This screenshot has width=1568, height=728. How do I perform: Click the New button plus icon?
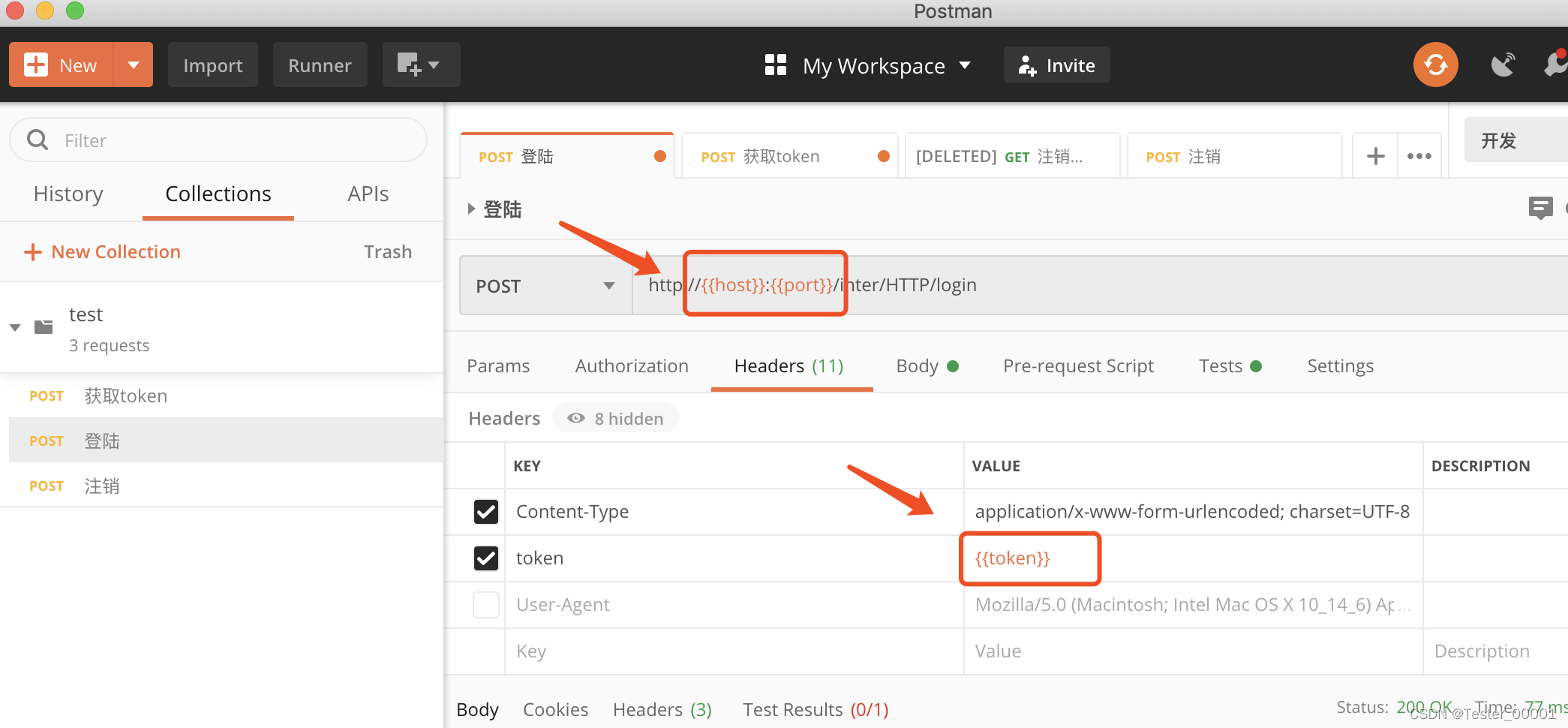point(35,65)
